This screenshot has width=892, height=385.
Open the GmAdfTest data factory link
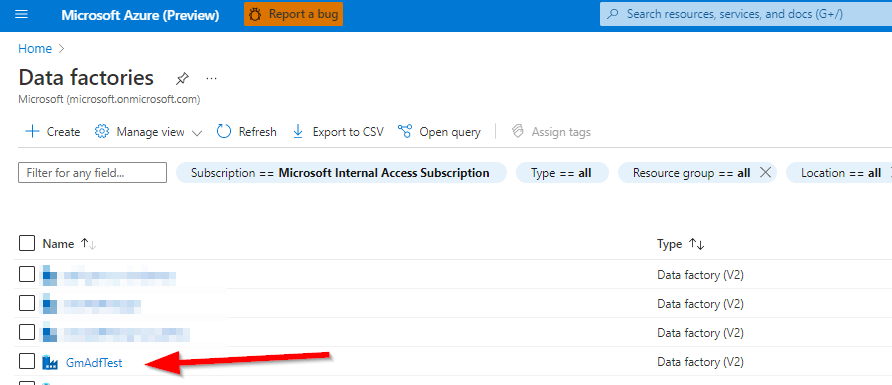coord(94,362)
